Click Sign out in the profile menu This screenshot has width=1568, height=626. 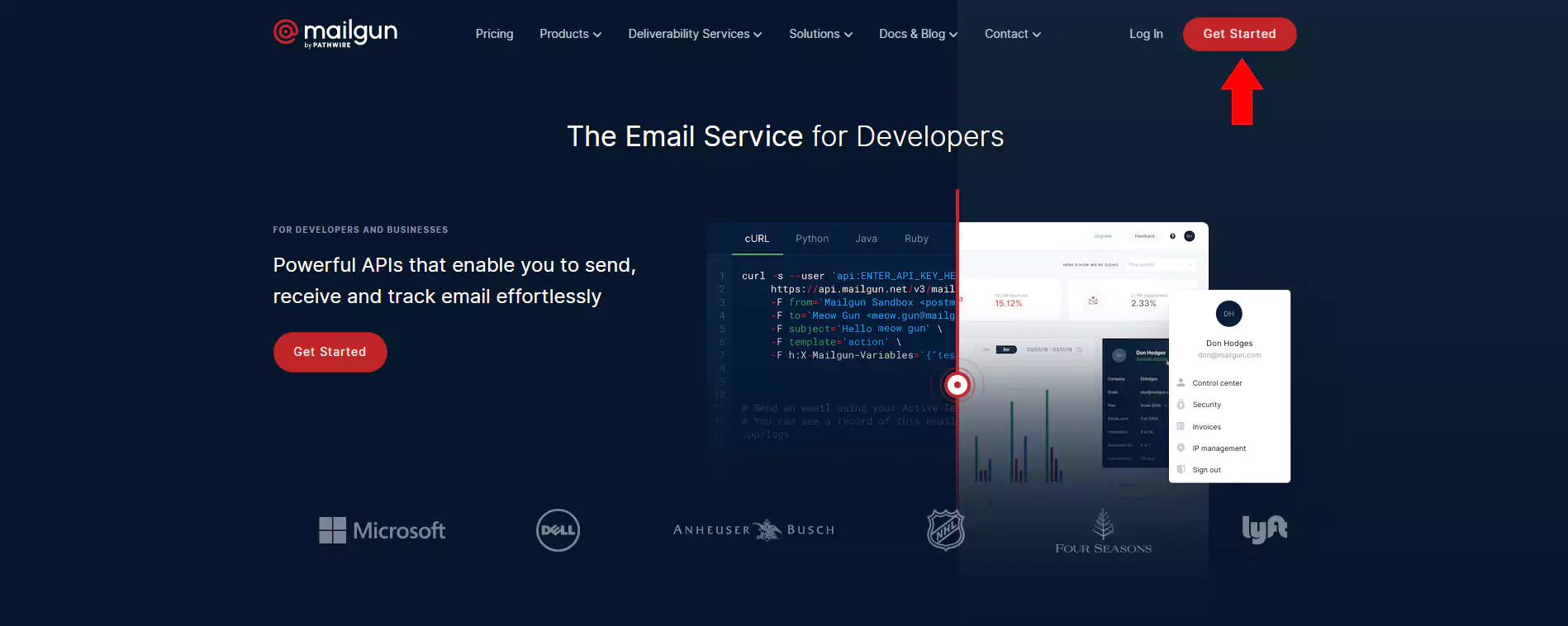pos(1206,470)
